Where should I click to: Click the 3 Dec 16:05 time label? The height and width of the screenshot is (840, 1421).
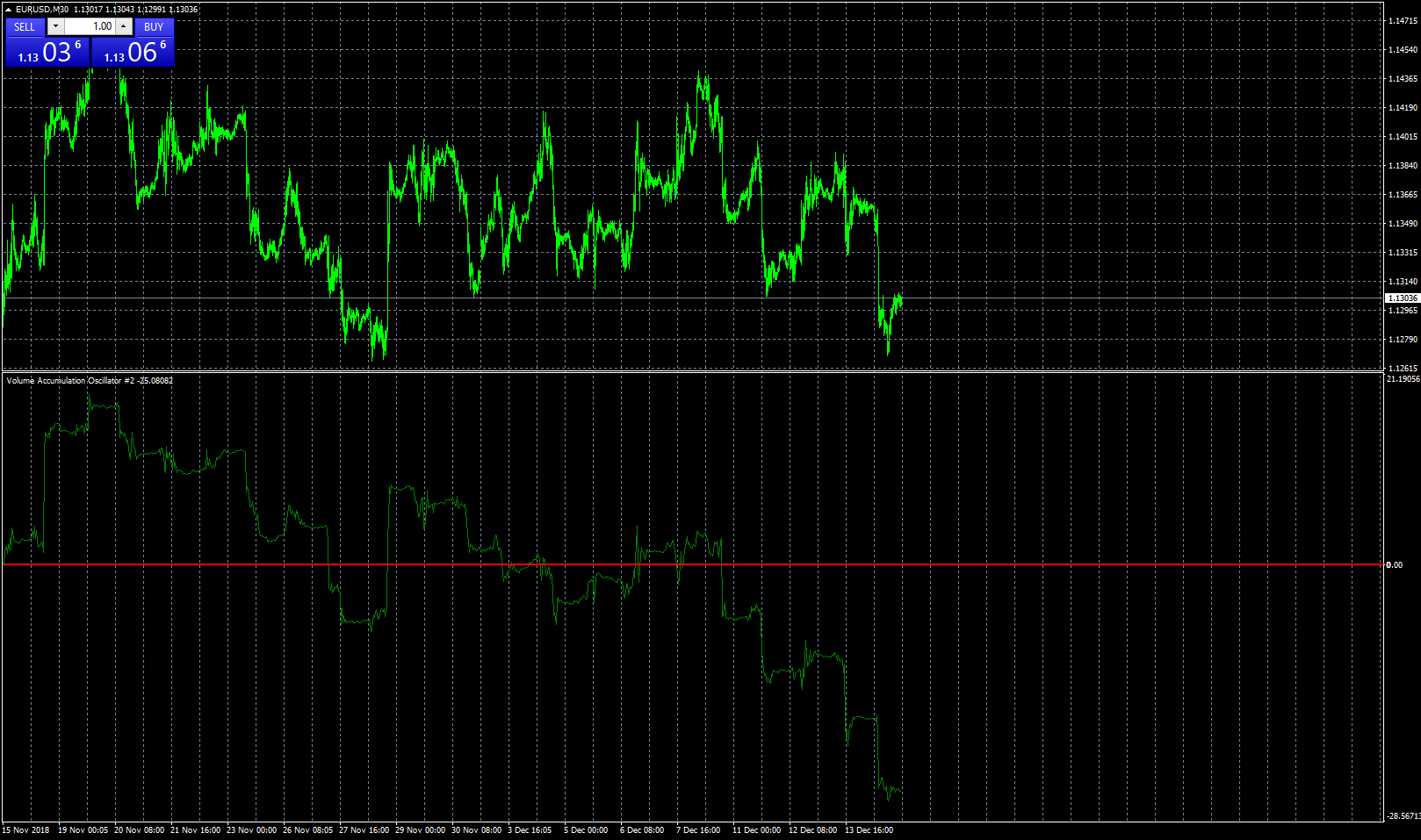(530, 830)
